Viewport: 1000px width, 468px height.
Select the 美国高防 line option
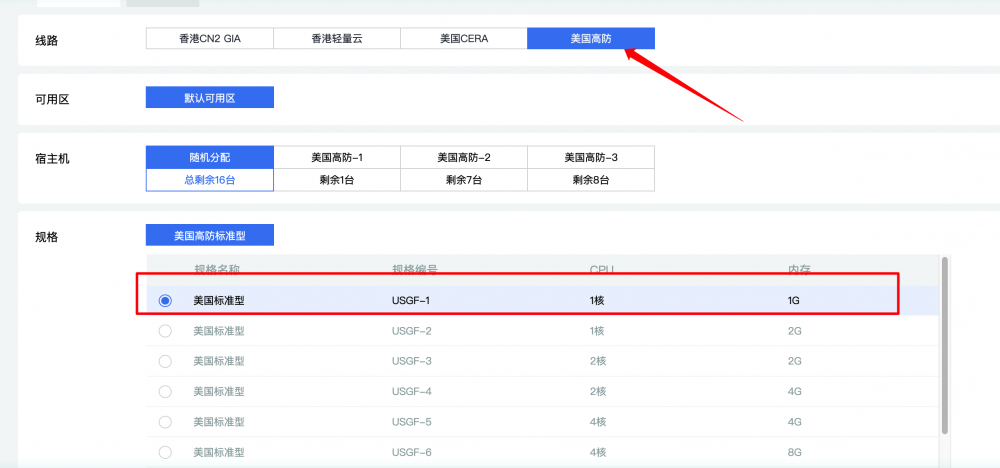(590, 38)
